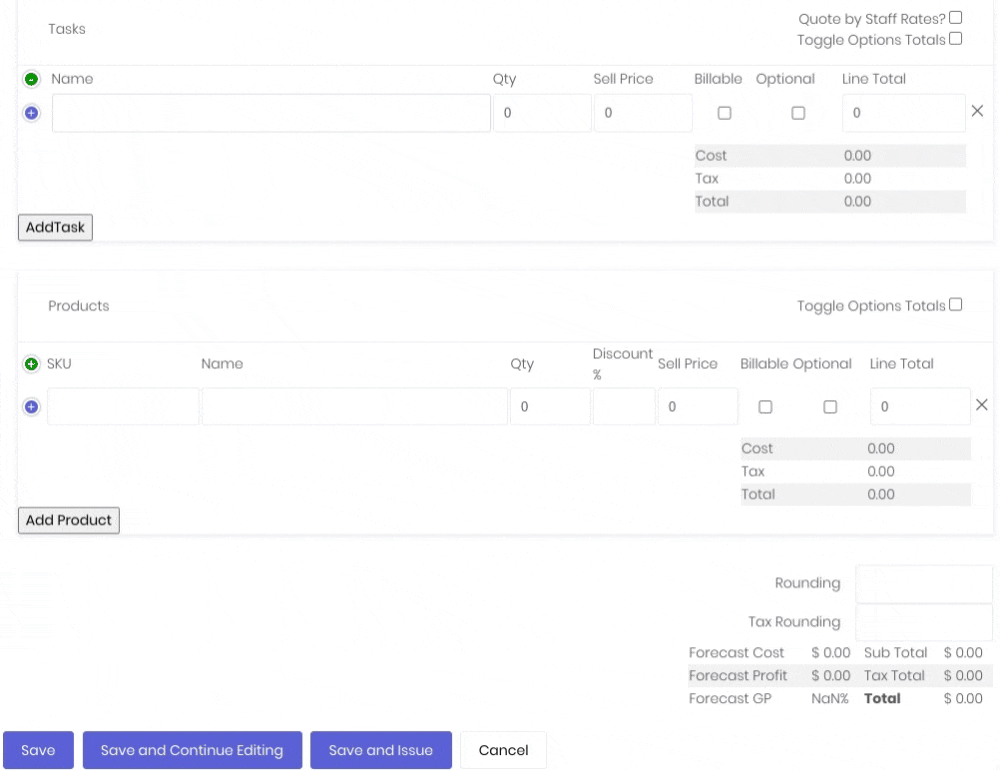Screen dimensions: 1000x770
Task: Click the green icon in Tasks header row
Action: pyautogui.click(x=31, y=79)
